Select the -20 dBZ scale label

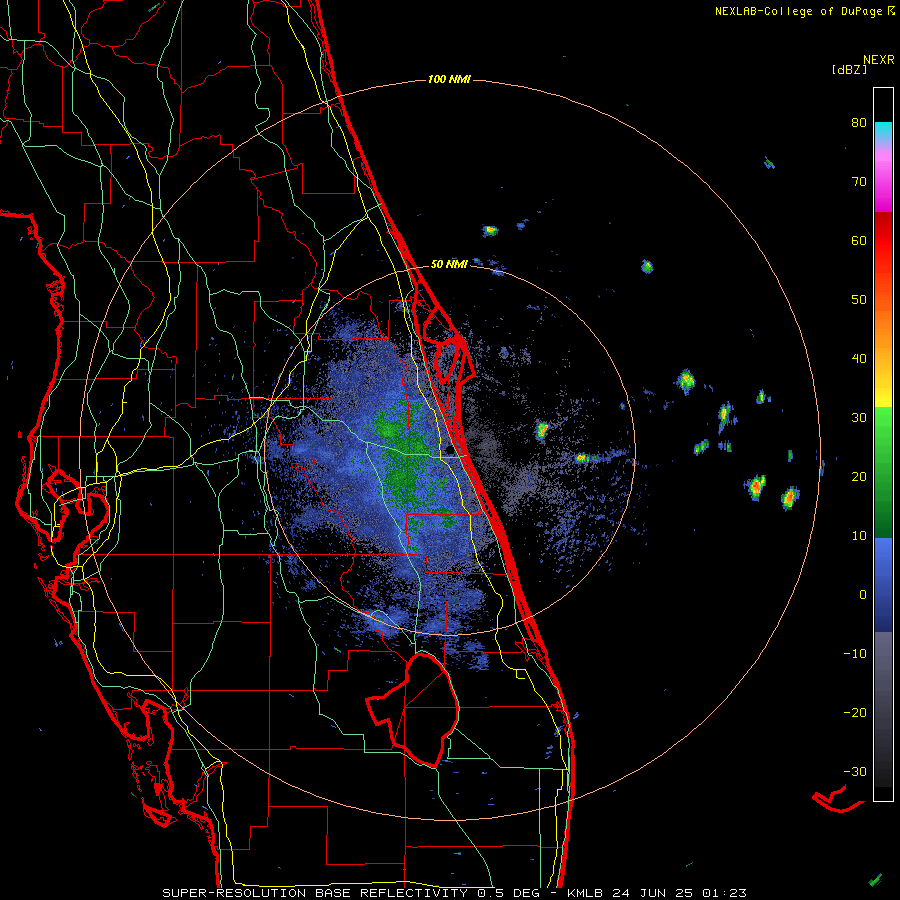pyautogui.click(x=855, y=713)
